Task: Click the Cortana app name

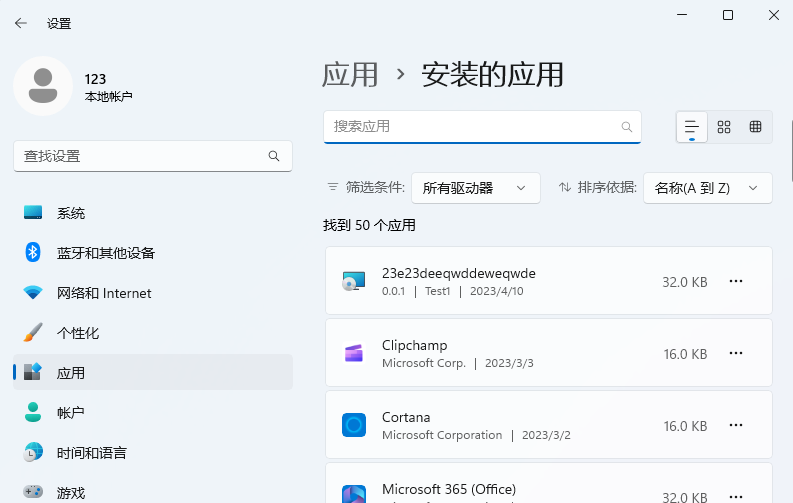Action: [406, 418]
